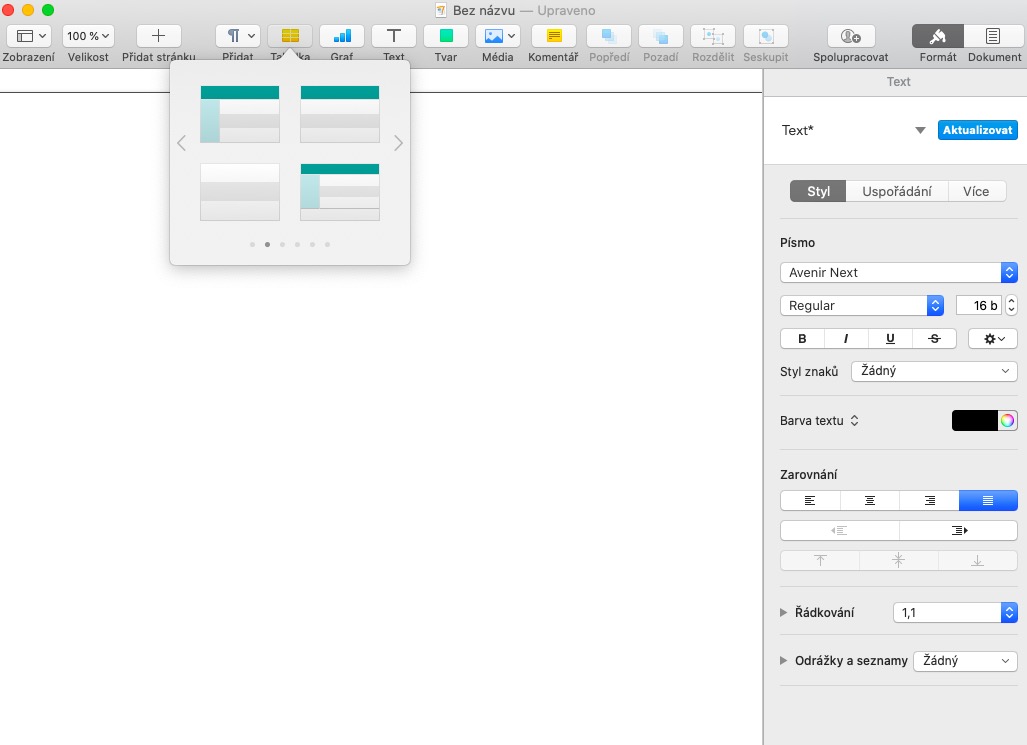Click the Aktualizovat button
This screenshot has width=1027, height=745.
click(x=977, y=130)
